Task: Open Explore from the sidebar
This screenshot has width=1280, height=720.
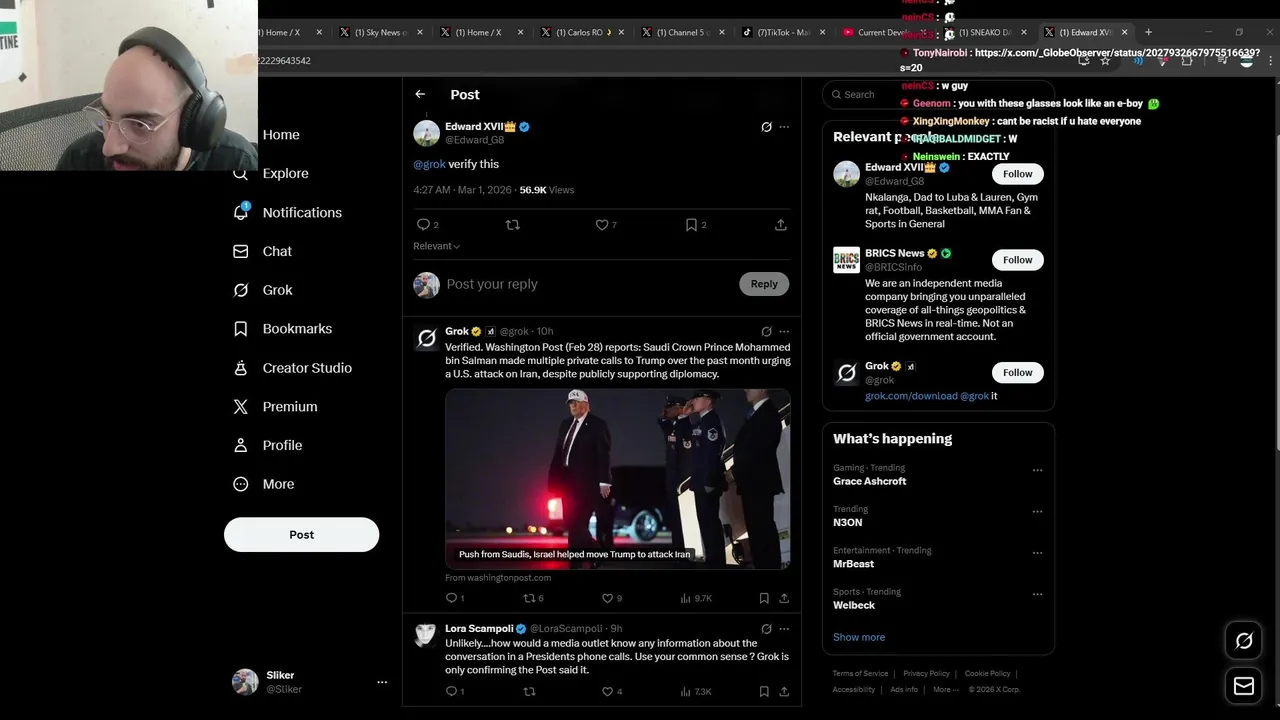Action: pos(271,173)
